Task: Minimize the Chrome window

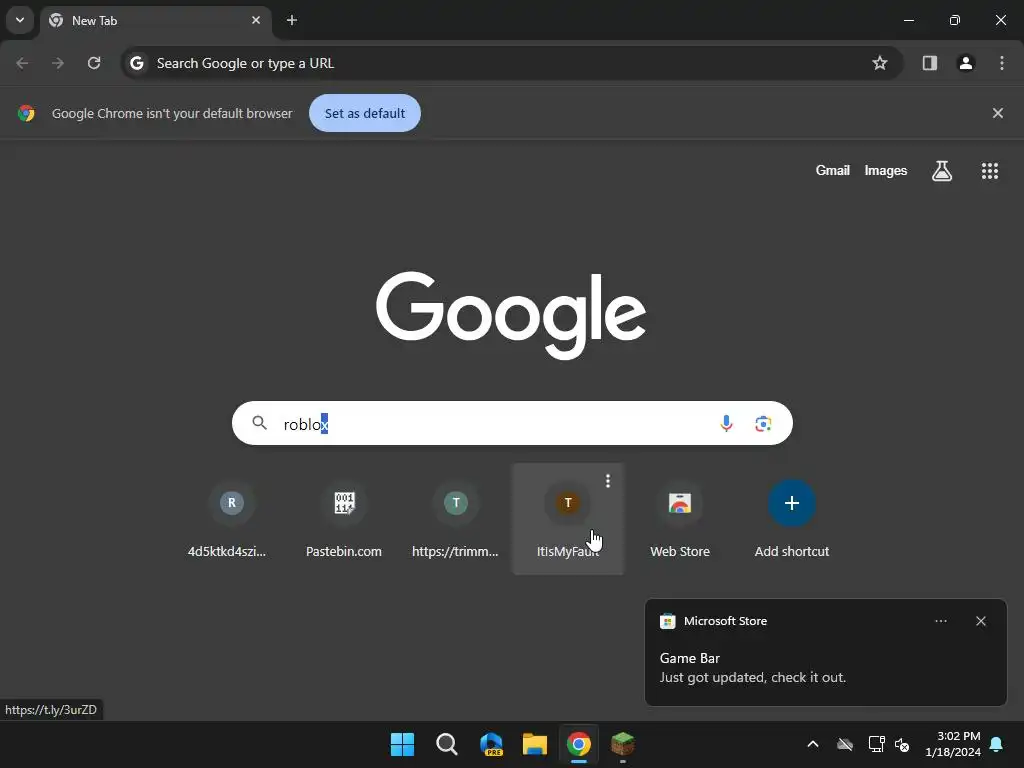Action: 908,20
